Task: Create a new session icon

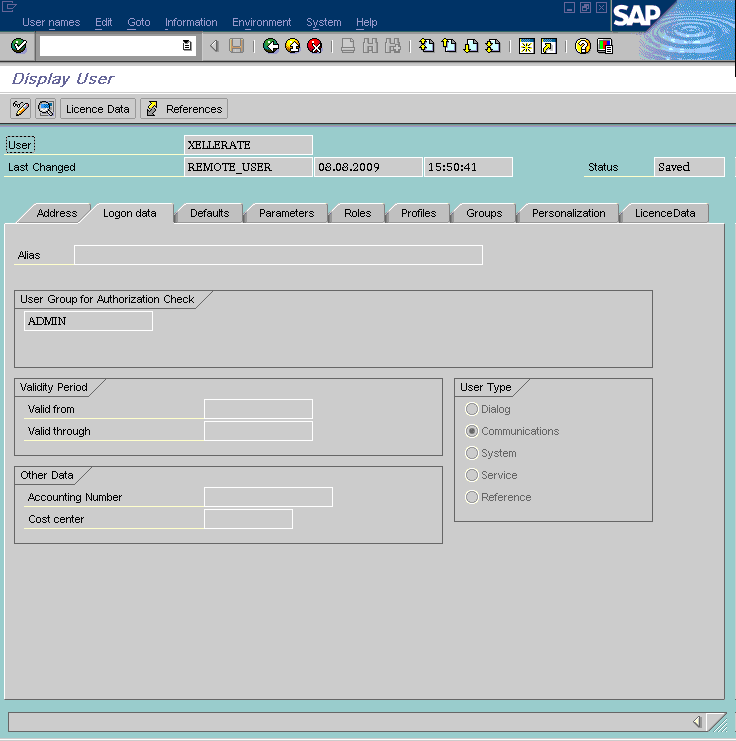Action: point(527,46)
